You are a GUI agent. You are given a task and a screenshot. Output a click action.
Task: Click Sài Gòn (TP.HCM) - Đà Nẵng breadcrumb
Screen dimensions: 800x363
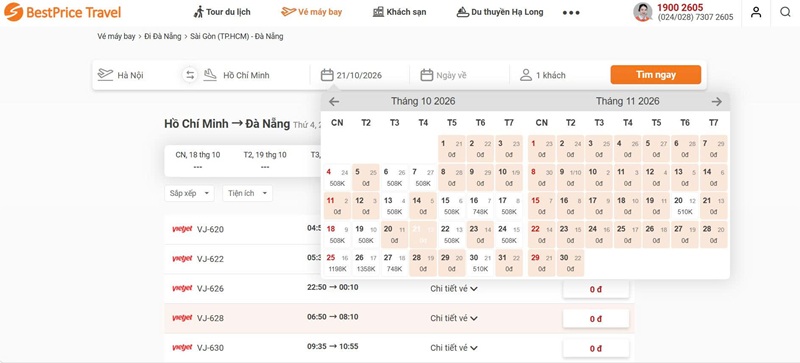click(237, 36)
